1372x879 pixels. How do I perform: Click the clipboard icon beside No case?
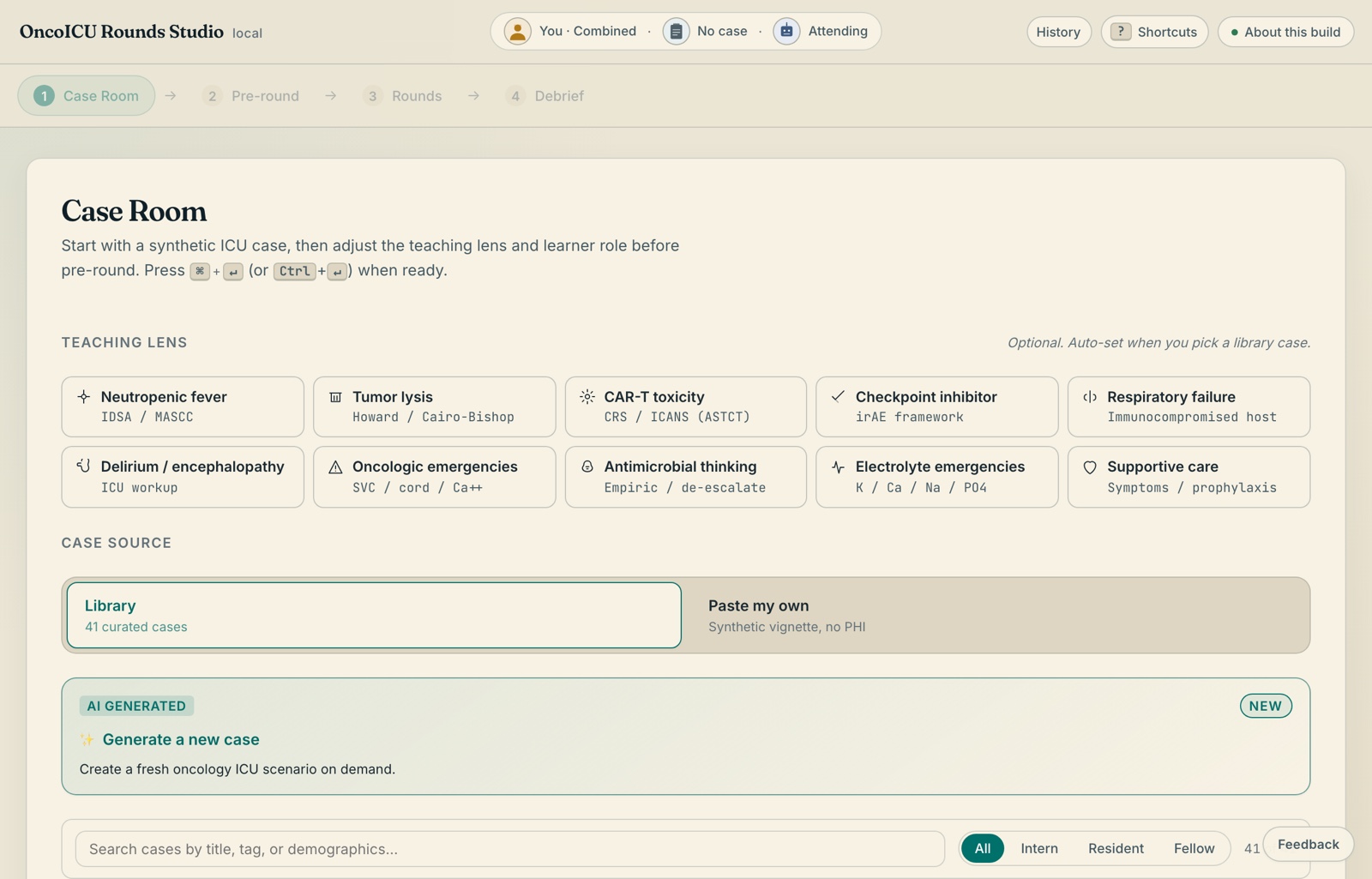pyautogui.click(x=676, y=32)
